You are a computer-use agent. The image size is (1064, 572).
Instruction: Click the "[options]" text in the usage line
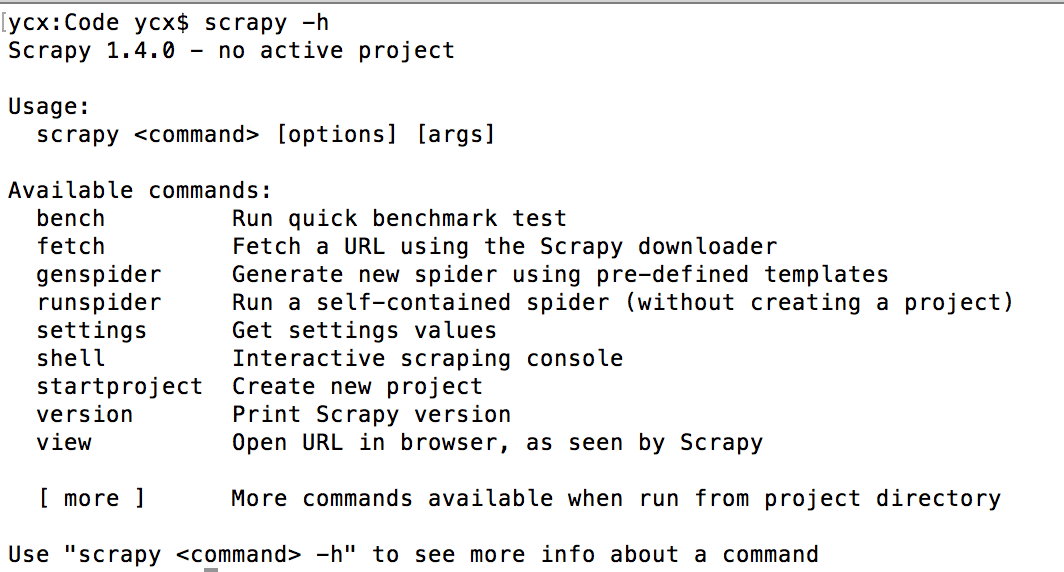(336, 134)
